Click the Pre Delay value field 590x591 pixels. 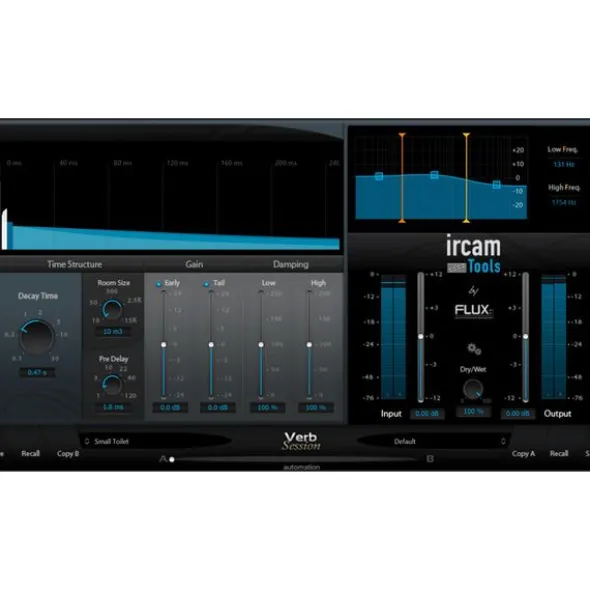[x=112, y=407]
